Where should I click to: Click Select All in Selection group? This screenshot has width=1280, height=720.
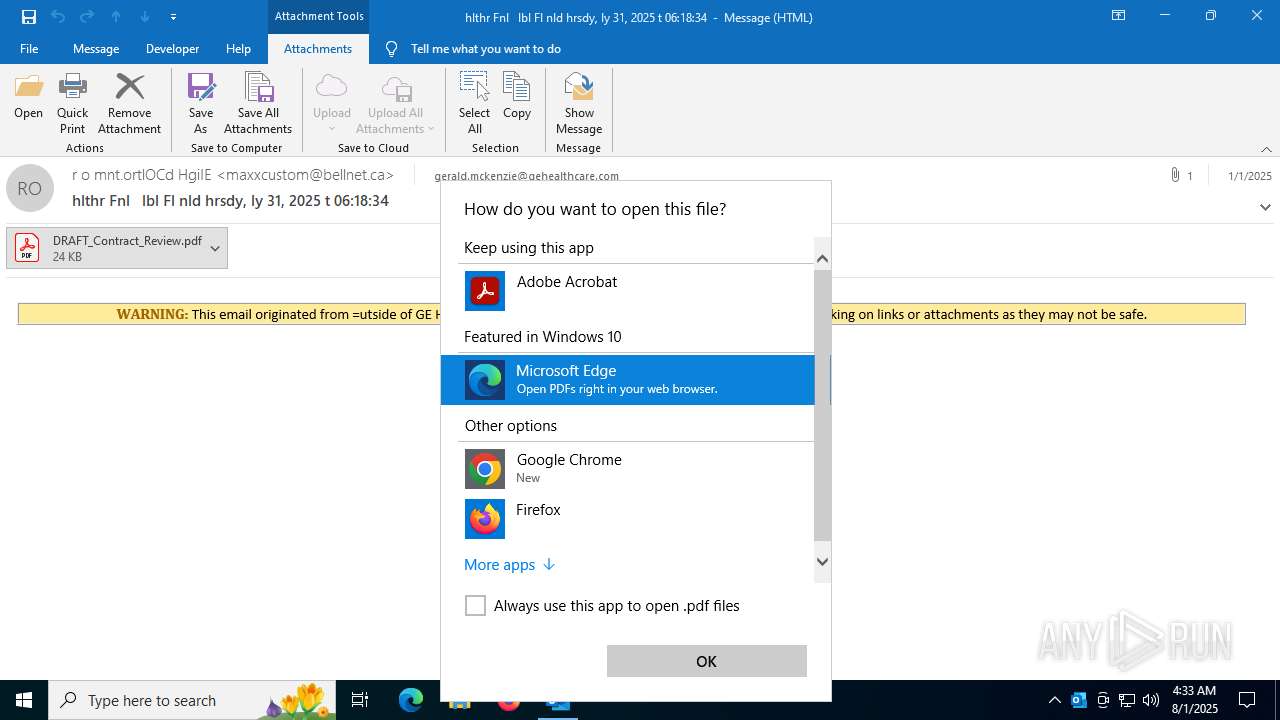click(474, 103)
